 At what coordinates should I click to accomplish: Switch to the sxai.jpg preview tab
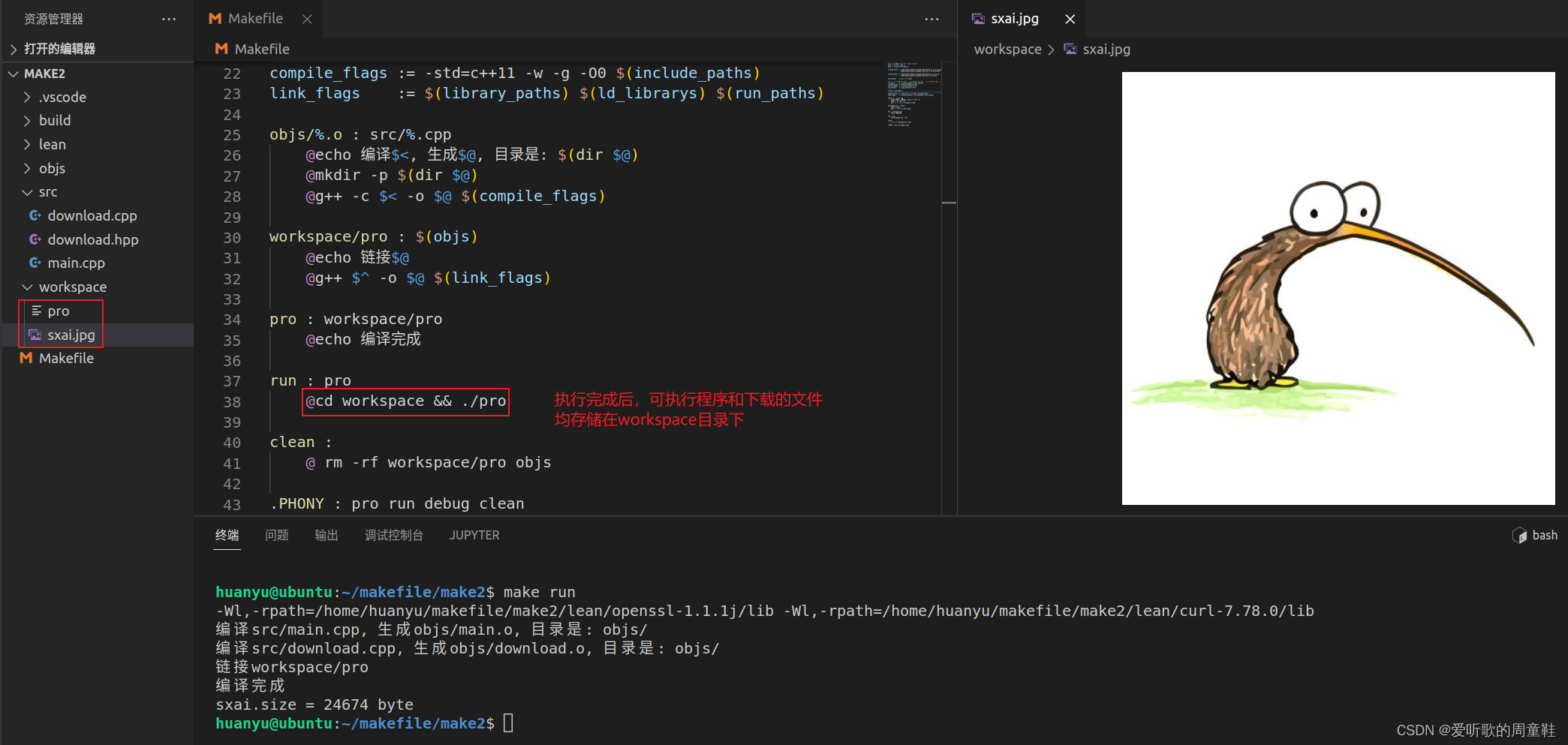click(1022, 19)
